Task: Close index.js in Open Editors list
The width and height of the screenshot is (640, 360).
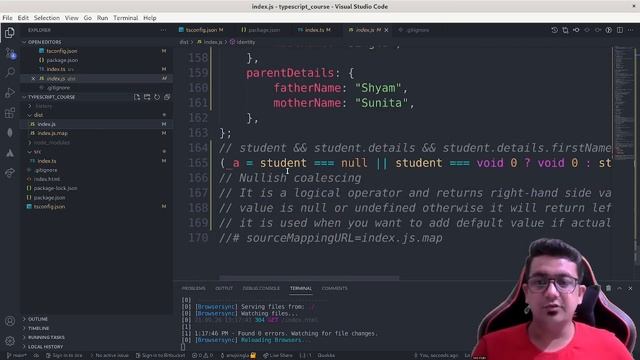Action: [33, 78]
